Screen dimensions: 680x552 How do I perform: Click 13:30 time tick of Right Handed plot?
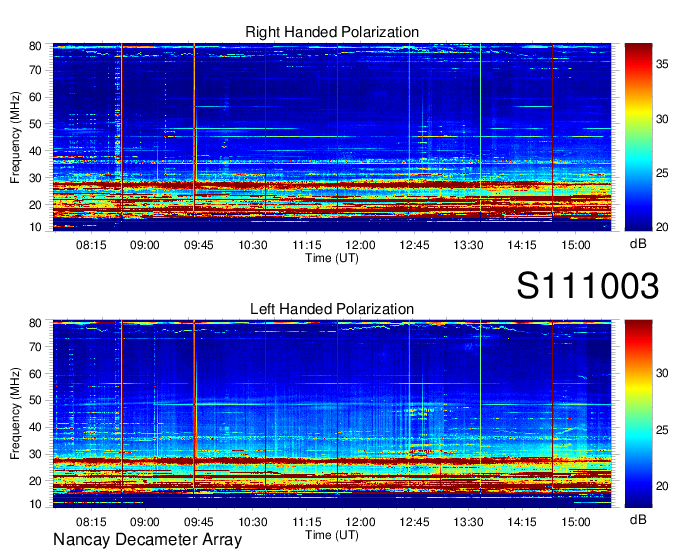468,245
